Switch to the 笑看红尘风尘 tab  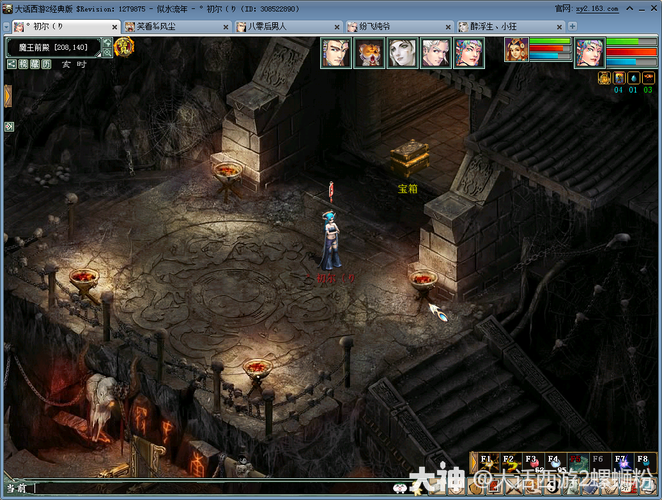pos(177,27)
